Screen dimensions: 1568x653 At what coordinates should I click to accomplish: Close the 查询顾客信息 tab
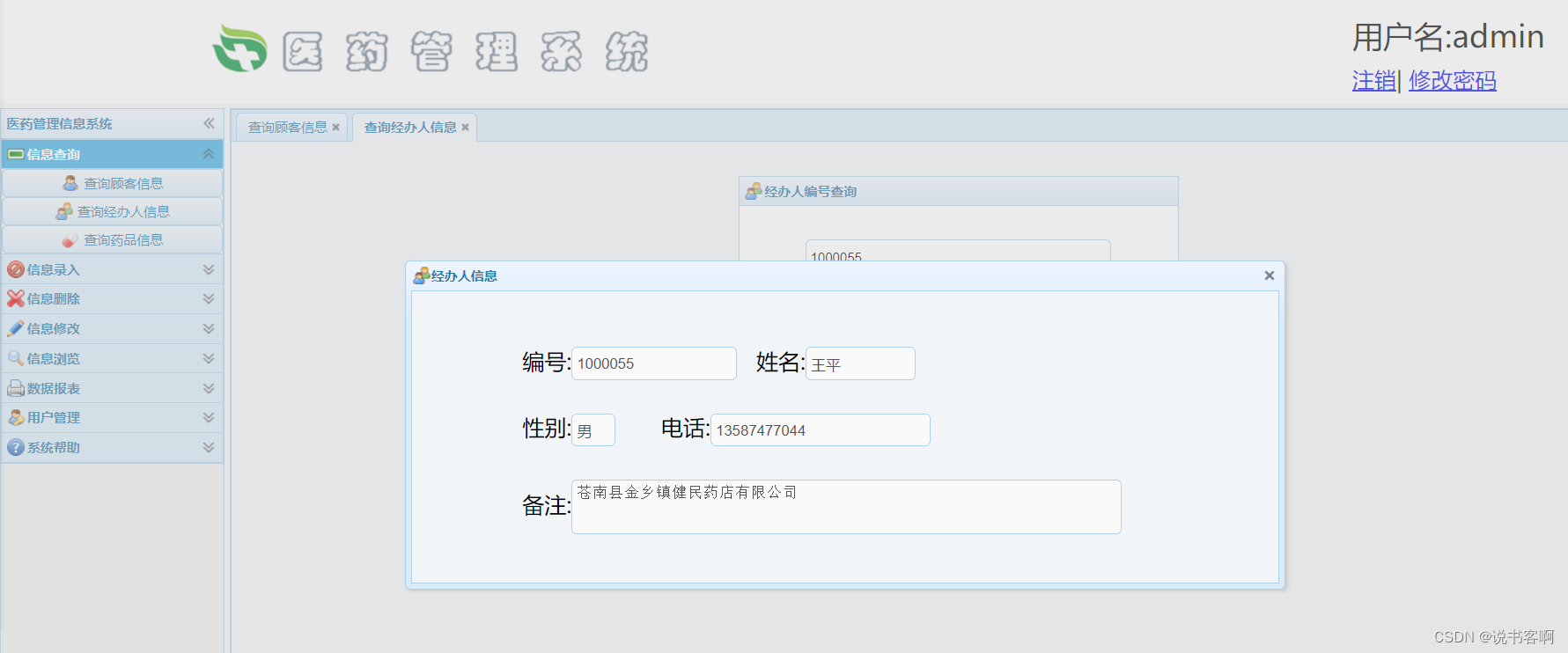tap(335, 128)
